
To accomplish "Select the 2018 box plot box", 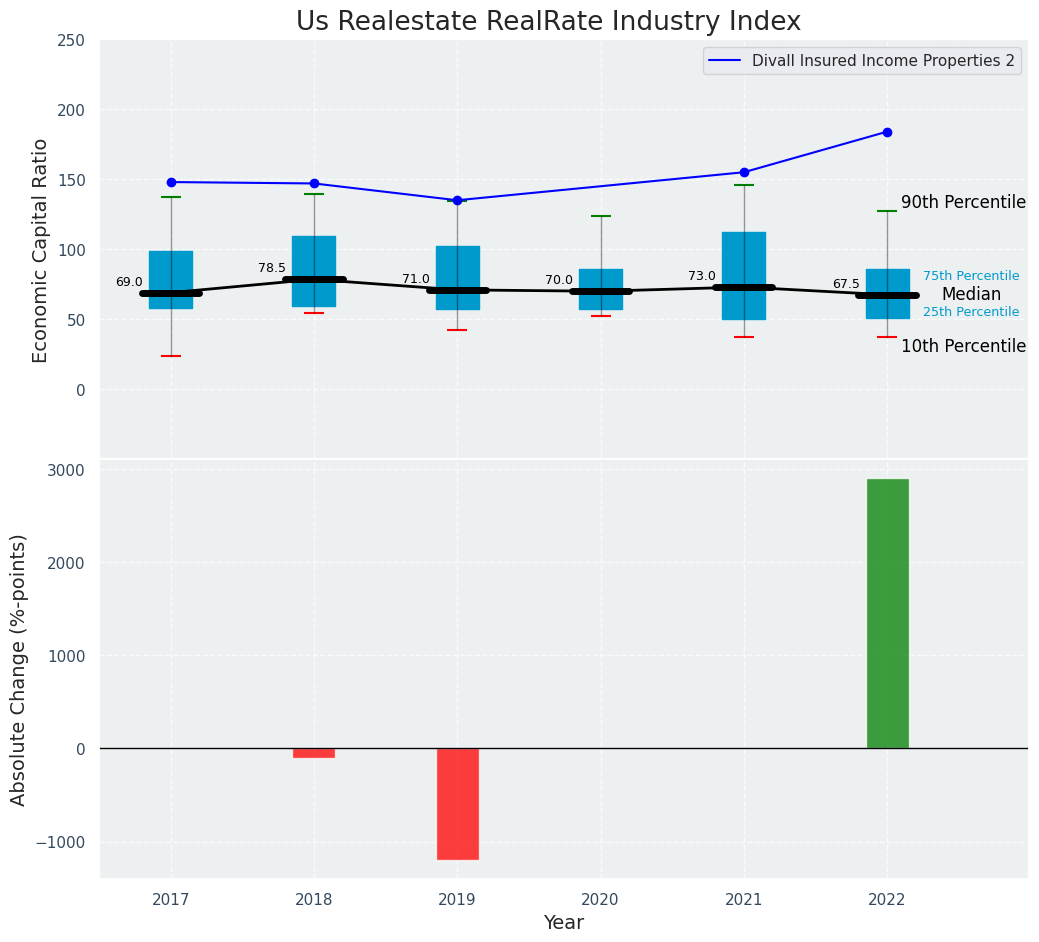I will (314, 271).
